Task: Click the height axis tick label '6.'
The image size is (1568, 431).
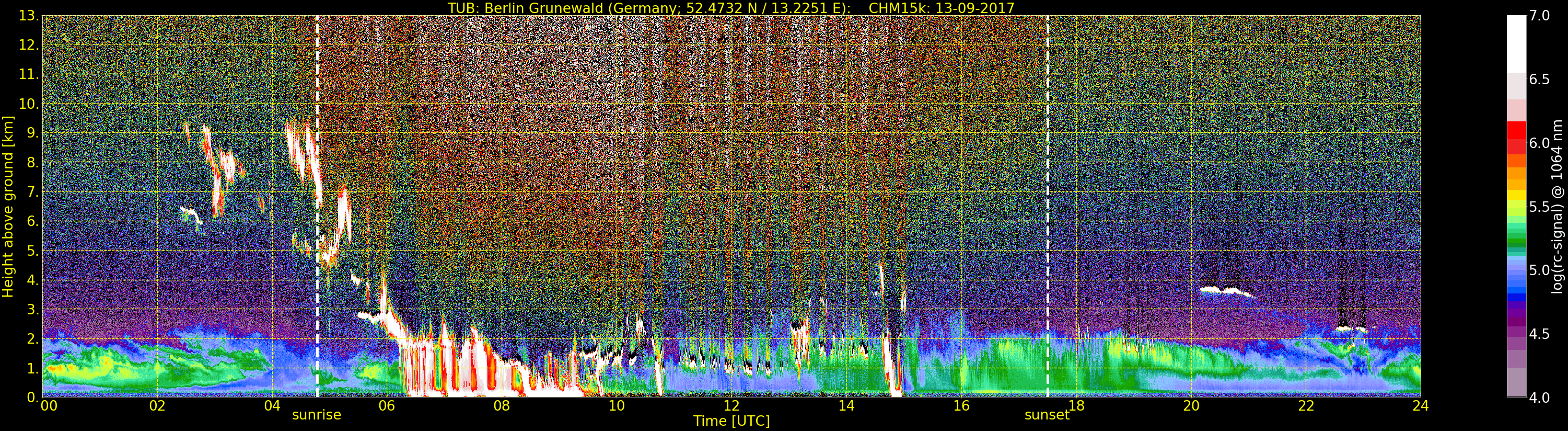Action: pos(33,221)
